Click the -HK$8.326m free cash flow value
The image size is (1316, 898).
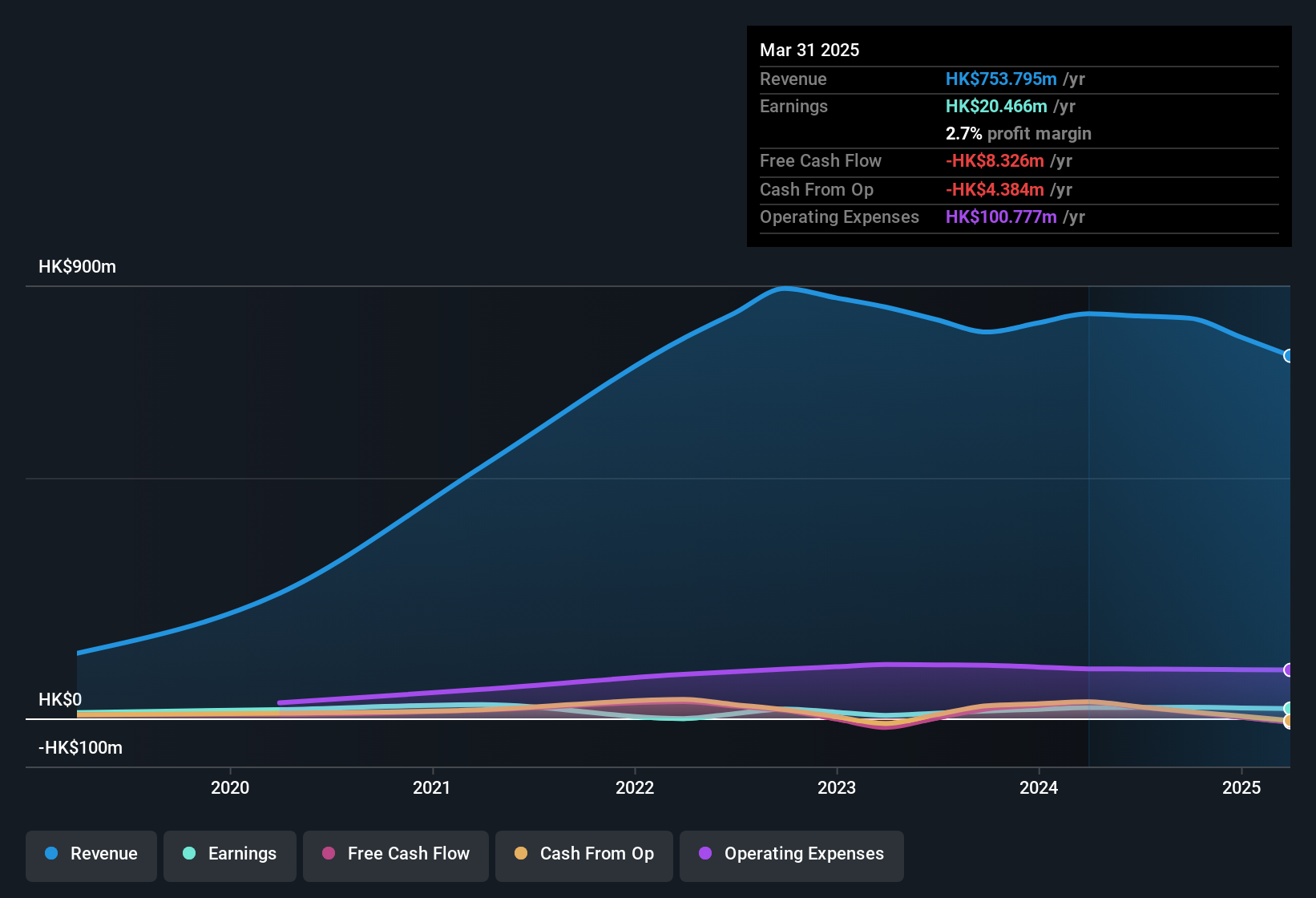tap(995, 160)
